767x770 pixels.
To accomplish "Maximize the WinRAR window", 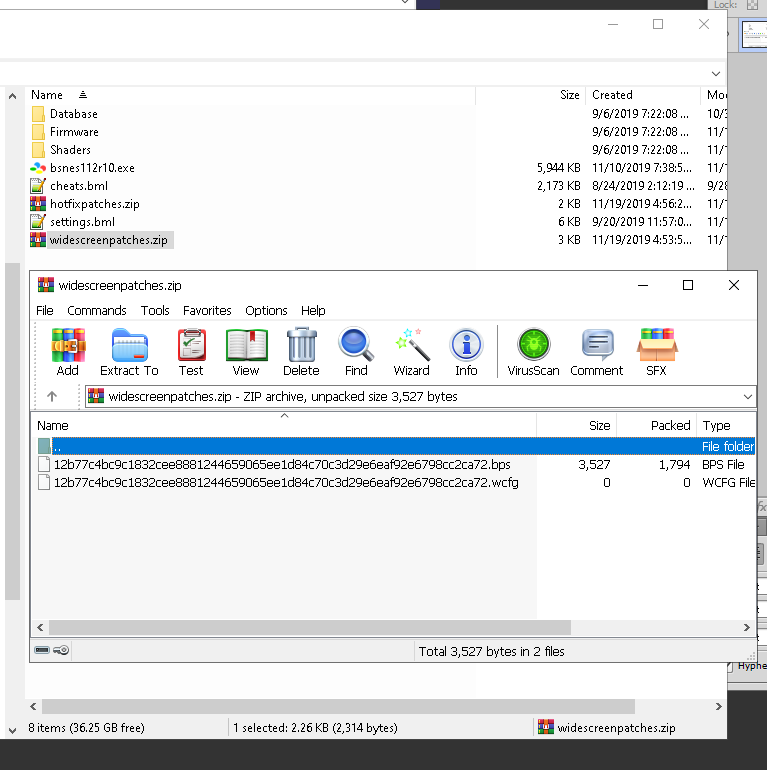I will pos(688,285).
